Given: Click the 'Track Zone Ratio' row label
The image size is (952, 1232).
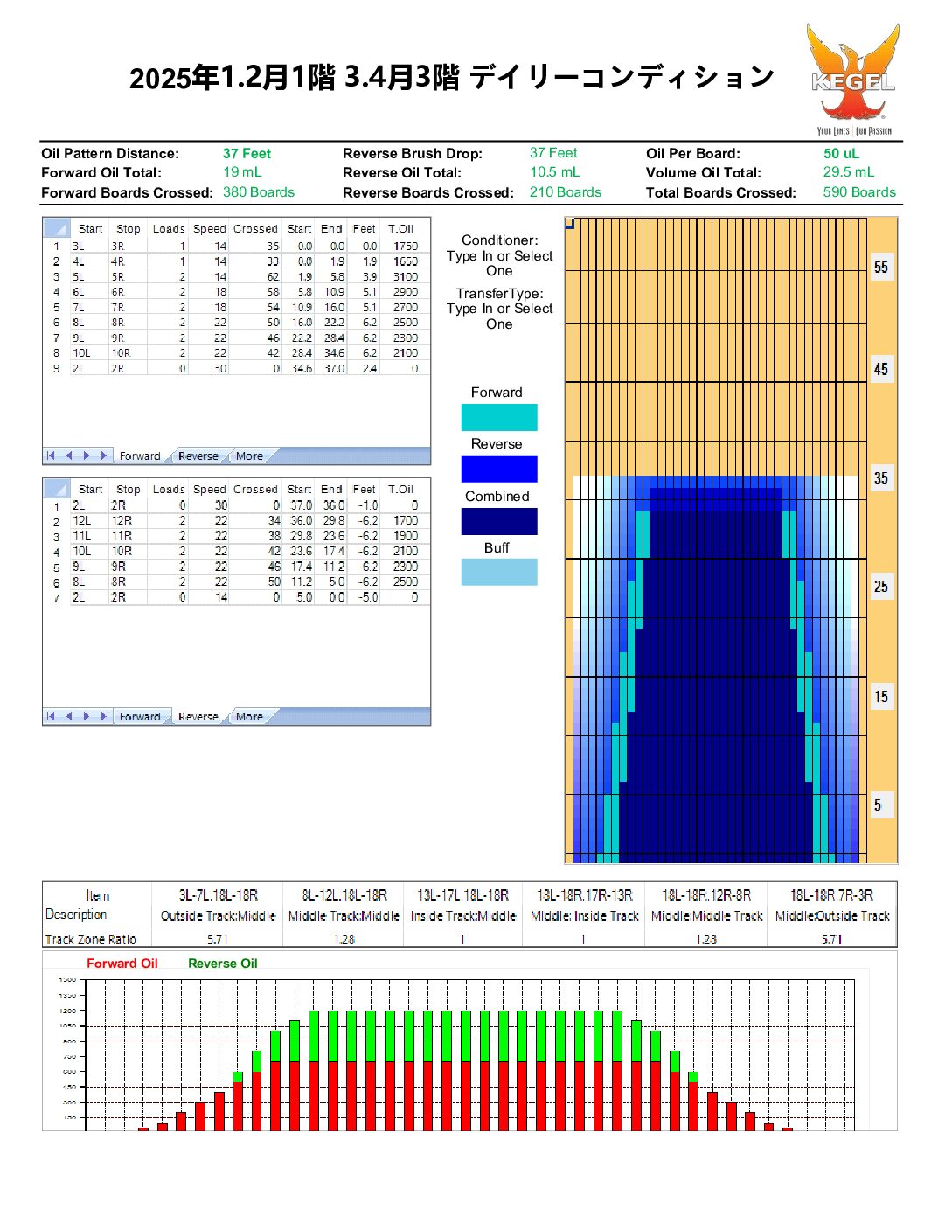Looking at the screenshot, I should click(x=91, y=939).
